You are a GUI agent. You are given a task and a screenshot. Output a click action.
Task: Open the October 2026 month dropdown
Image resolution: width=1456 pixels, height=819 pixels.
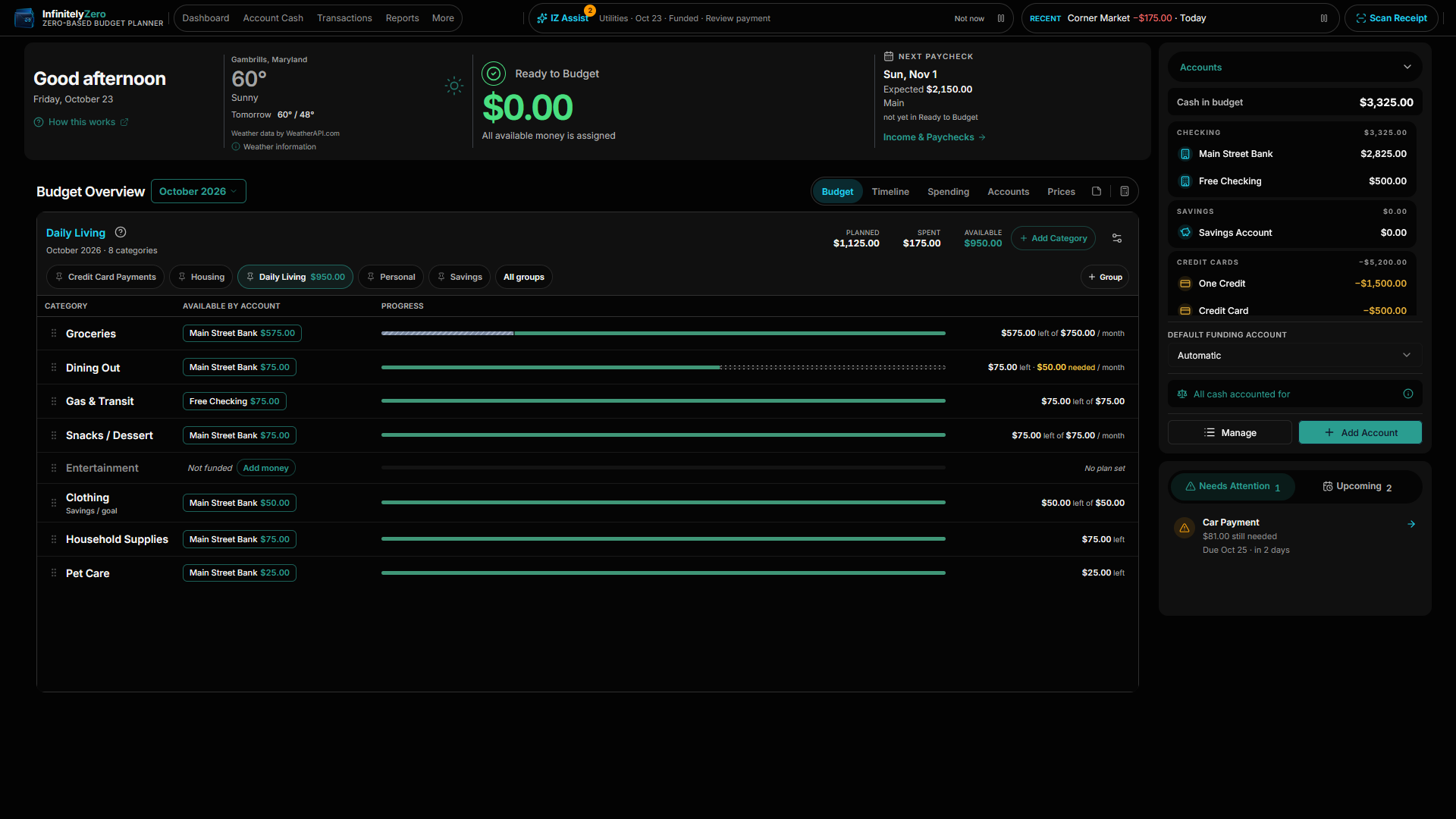[199, 191]
